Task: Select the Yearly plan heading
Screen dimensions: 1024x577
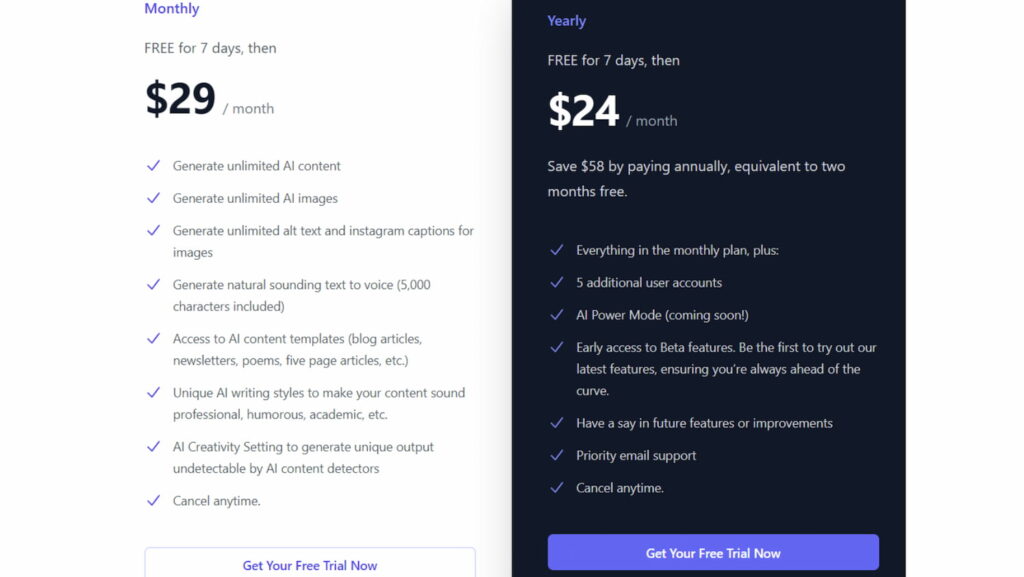Action: (567, 21)
